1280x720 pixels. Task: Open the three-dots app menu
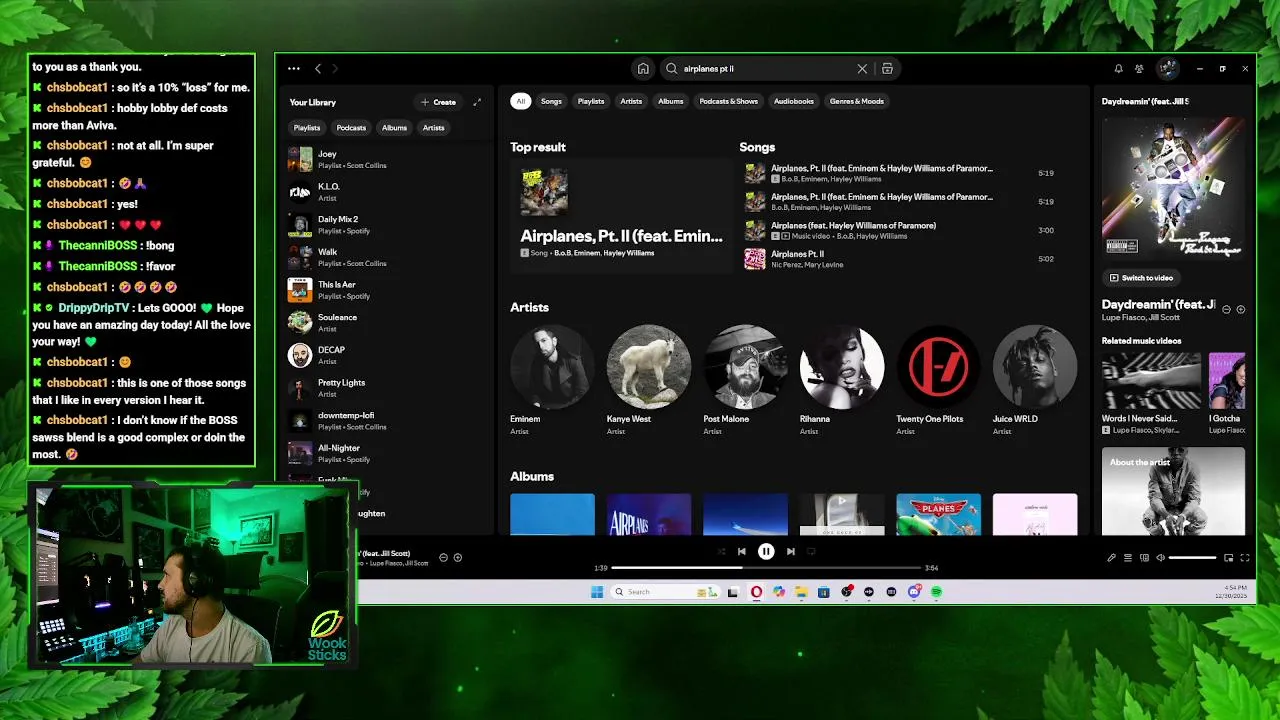pyautogui.click(x=293, y=69)
